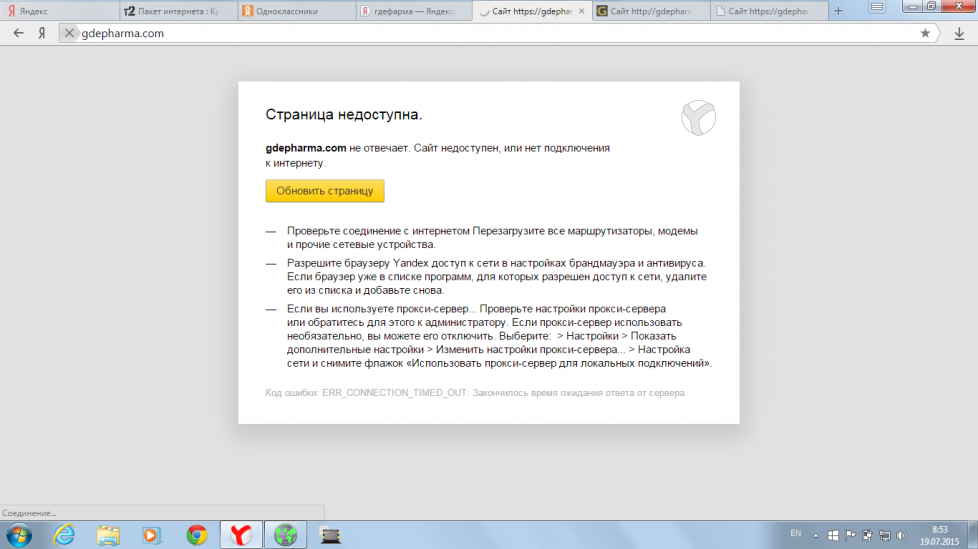Open downloads via the arrow icon
This screenshot has width=978, height=549.
pos(959,33)
